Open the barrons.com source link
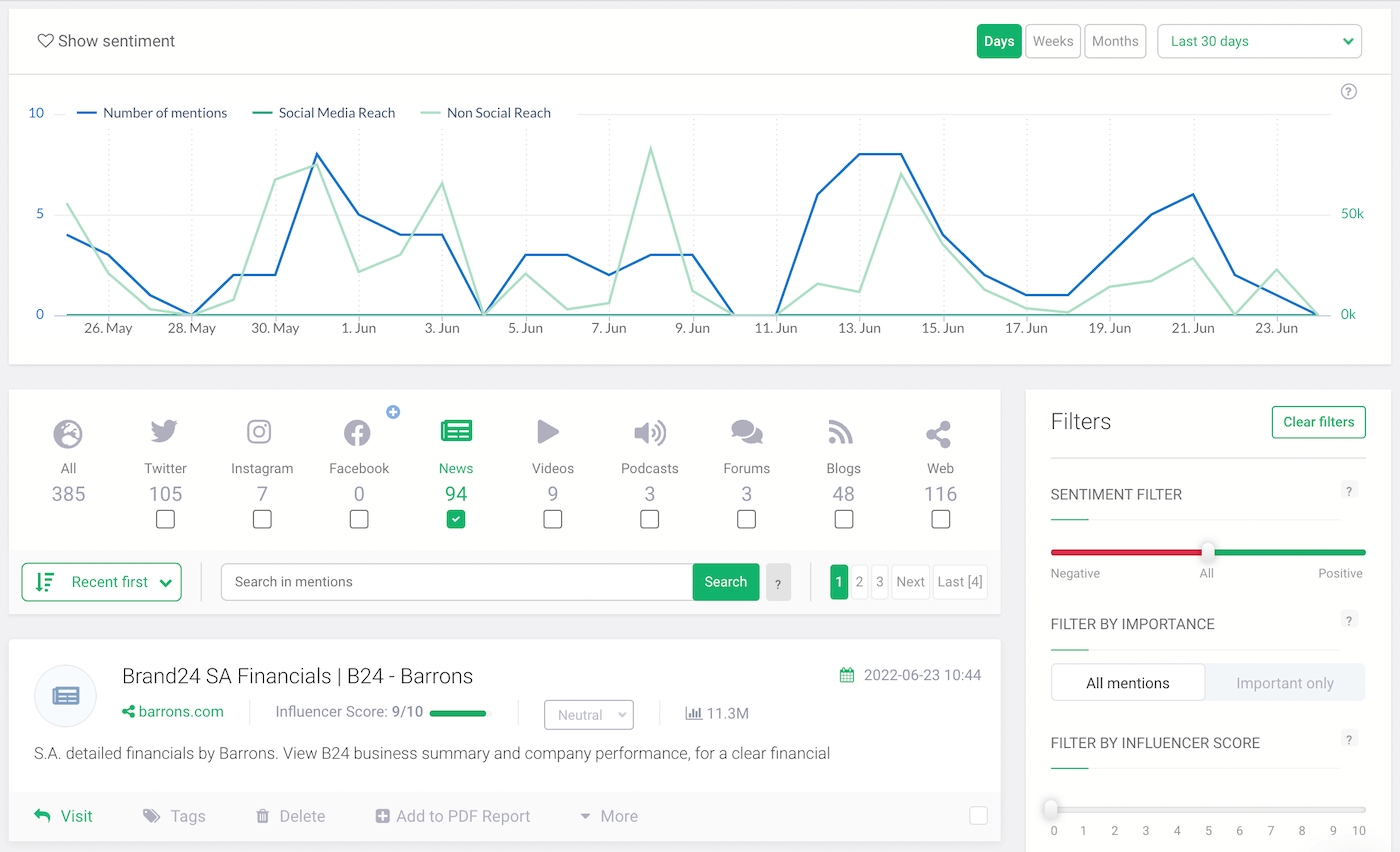The image size is (1400, 852). click(180, 712)
